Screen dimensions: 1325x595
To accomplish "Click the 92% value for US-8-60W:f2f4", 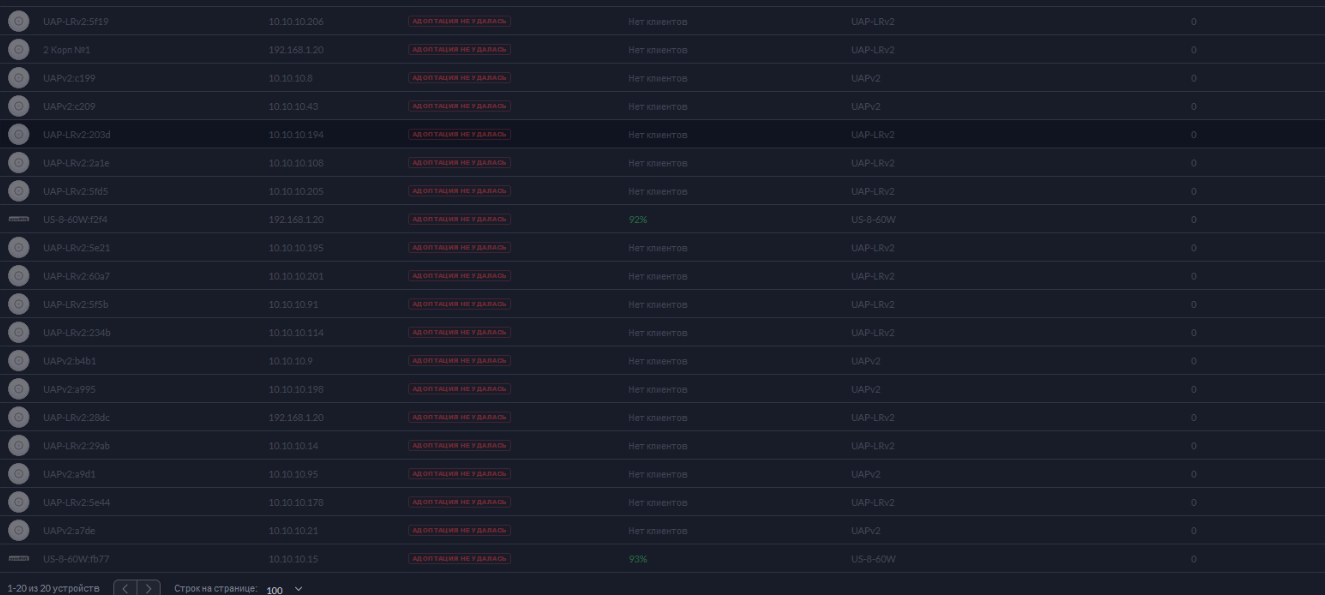I will 637,219.
